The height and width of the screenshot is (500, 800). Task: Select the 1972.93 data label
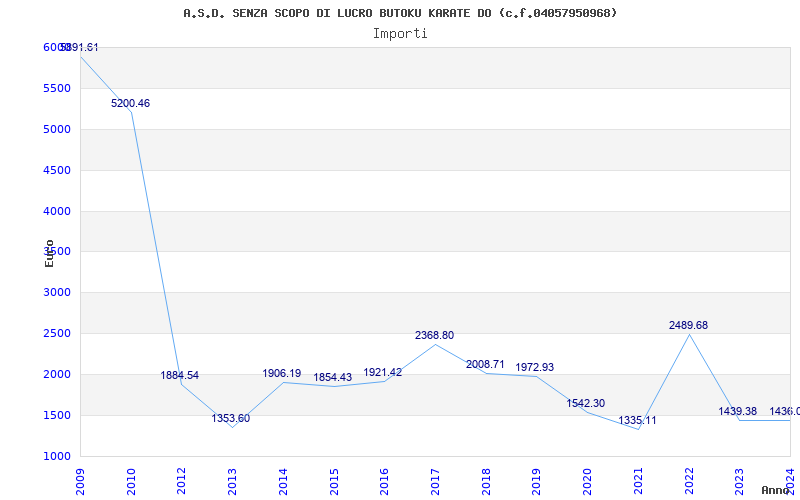535,367
